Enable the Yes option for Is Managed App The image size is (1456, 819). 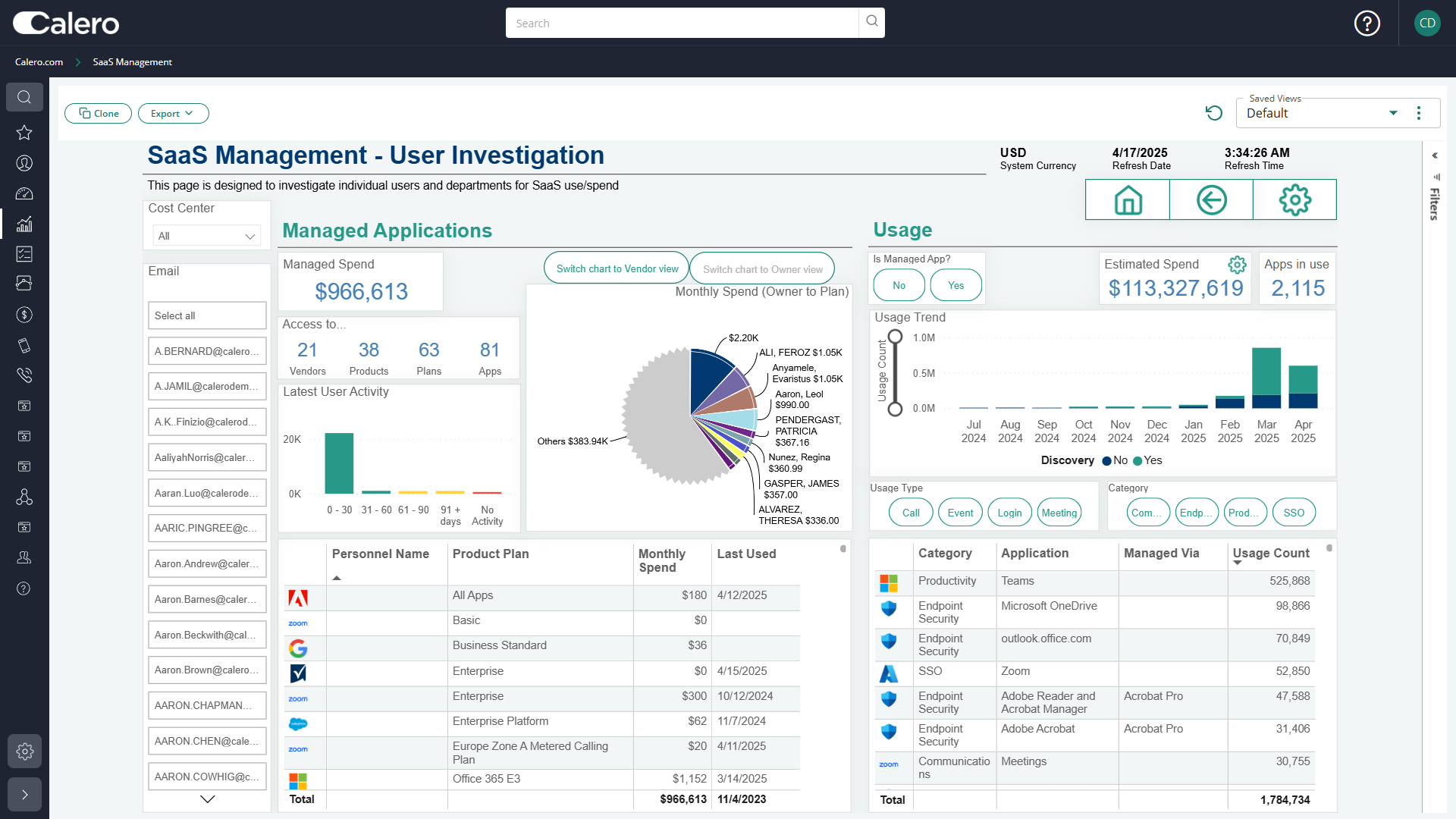pos(955,285)
